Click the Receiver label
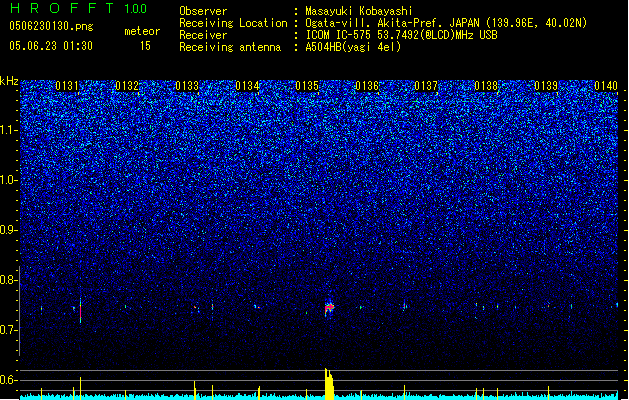 pyautogui.click(x=203, y=35)
